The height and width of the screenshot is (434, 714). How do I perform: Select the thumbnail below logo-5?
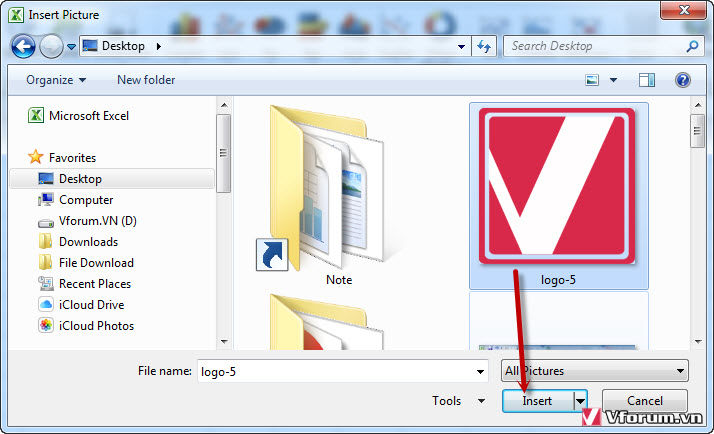pos(558,321)
